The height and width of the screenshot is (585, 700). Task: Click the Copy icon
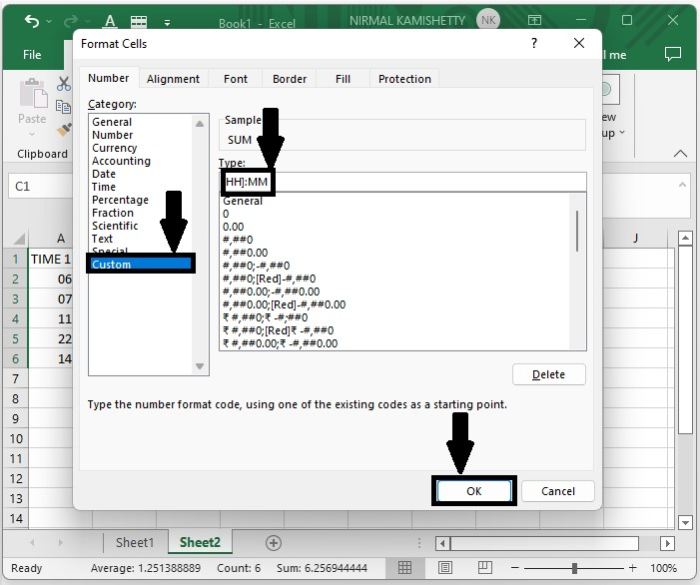tap(63, 107)
